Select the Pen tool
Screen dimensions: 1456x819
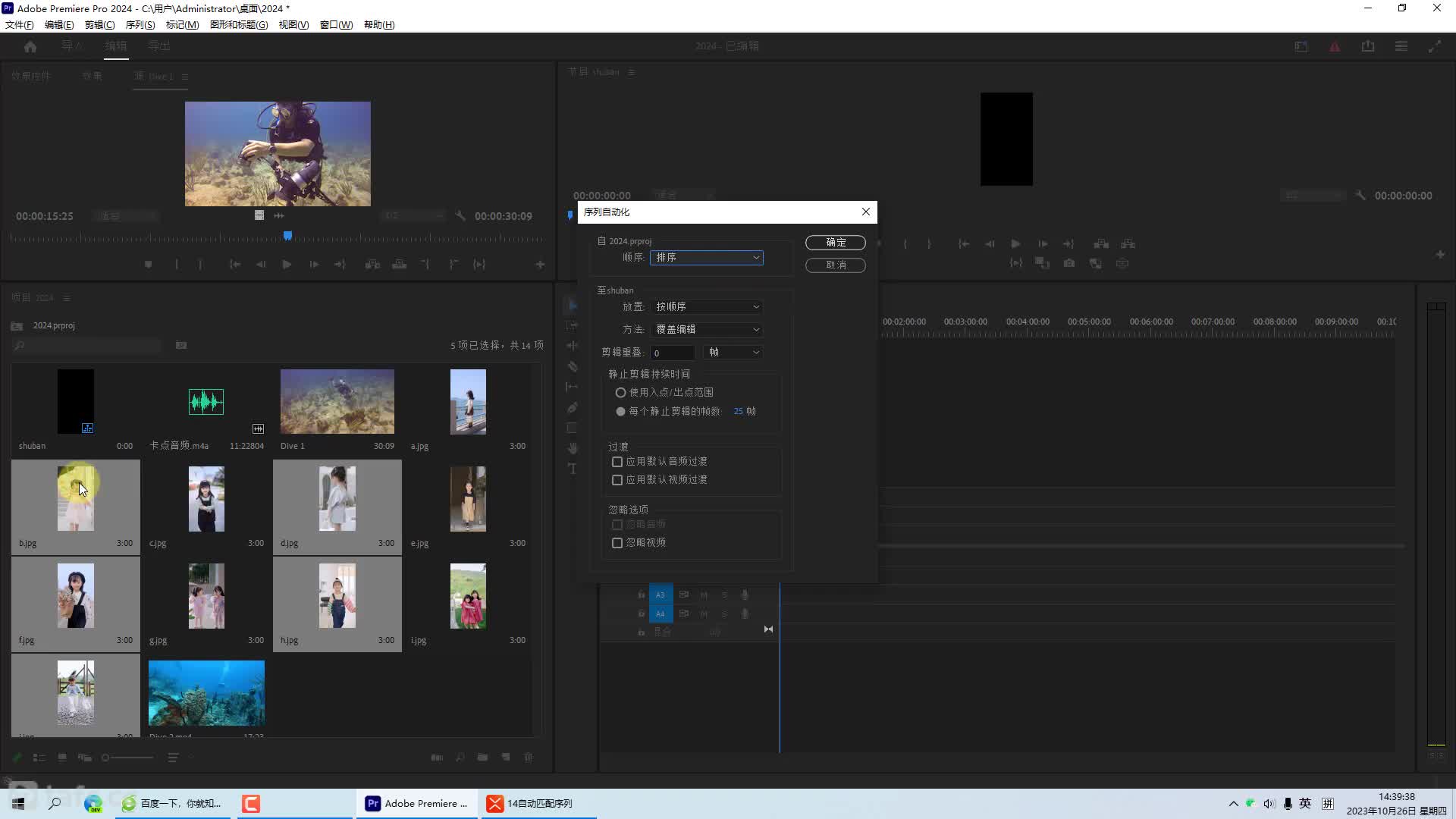[573, 407]
